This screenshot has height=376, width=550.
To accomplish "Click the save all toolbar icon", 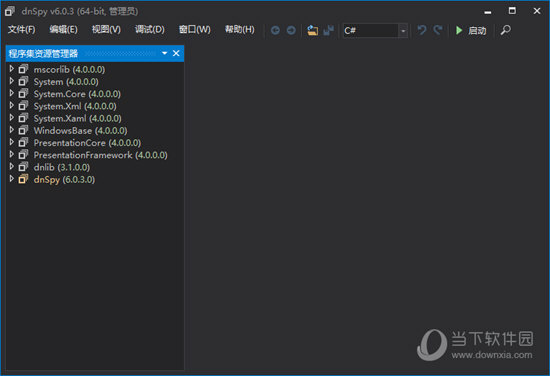I will (328, 31).
